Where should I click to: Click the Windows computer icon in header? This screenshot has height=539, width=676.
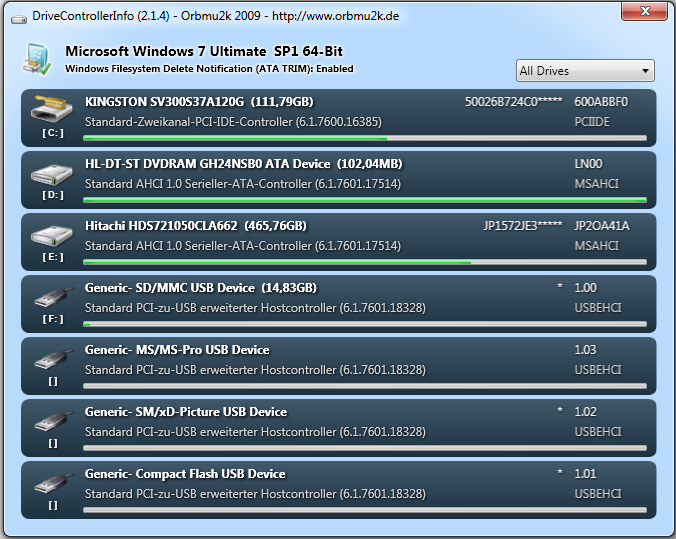[x=37, y=60]
